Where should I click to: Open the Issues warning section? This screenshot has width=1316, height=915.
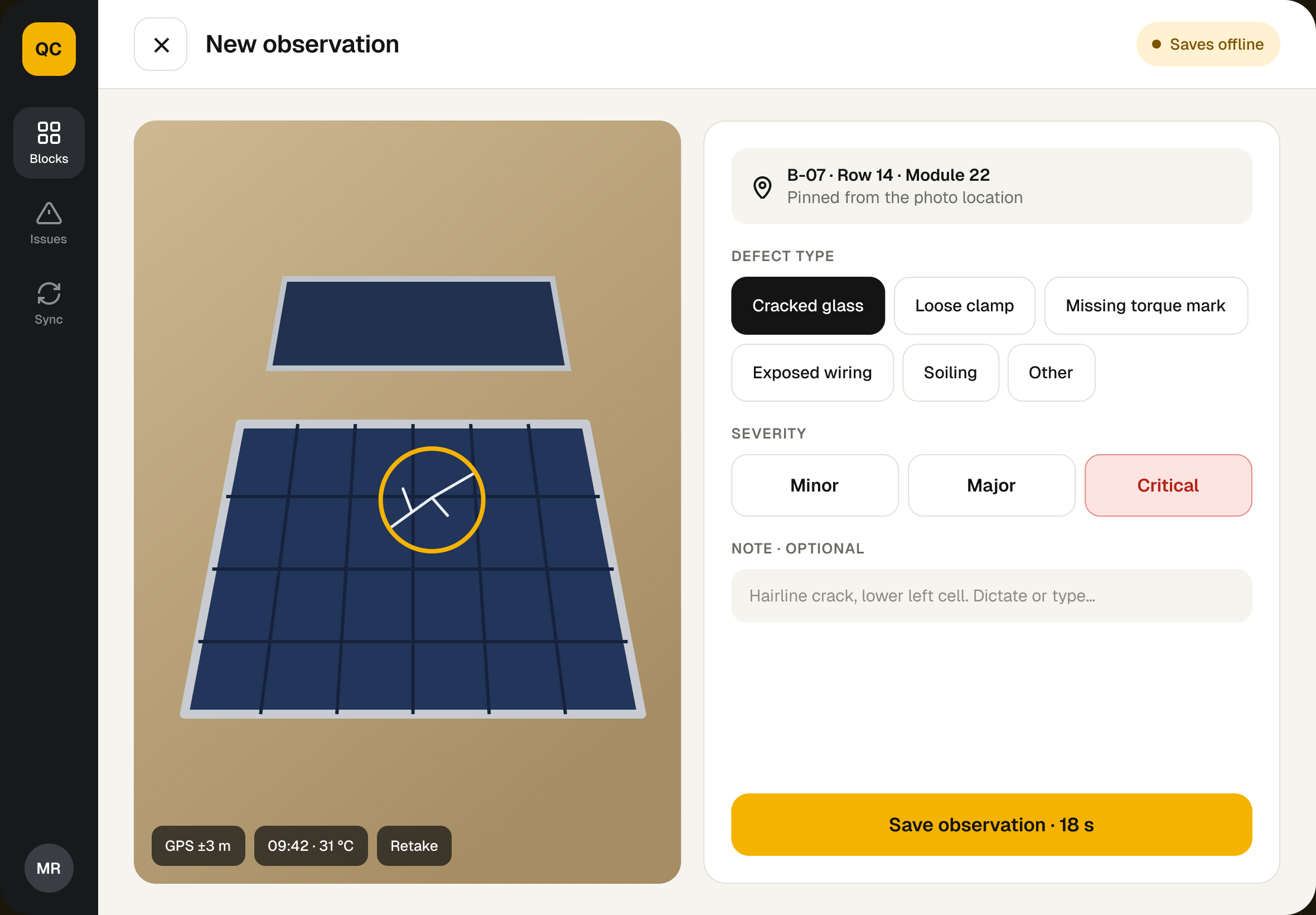pos(49,223)
